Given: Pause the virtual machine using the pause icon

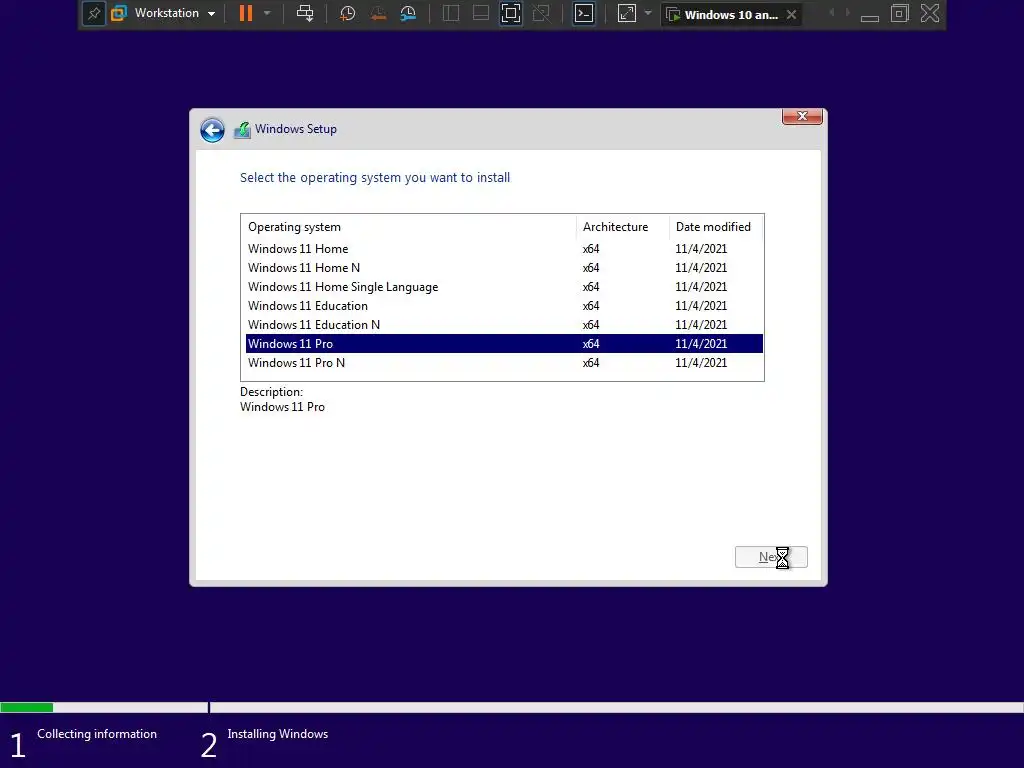Looking at the screenshot, I should pyautogui.click(x=246, y=13).
